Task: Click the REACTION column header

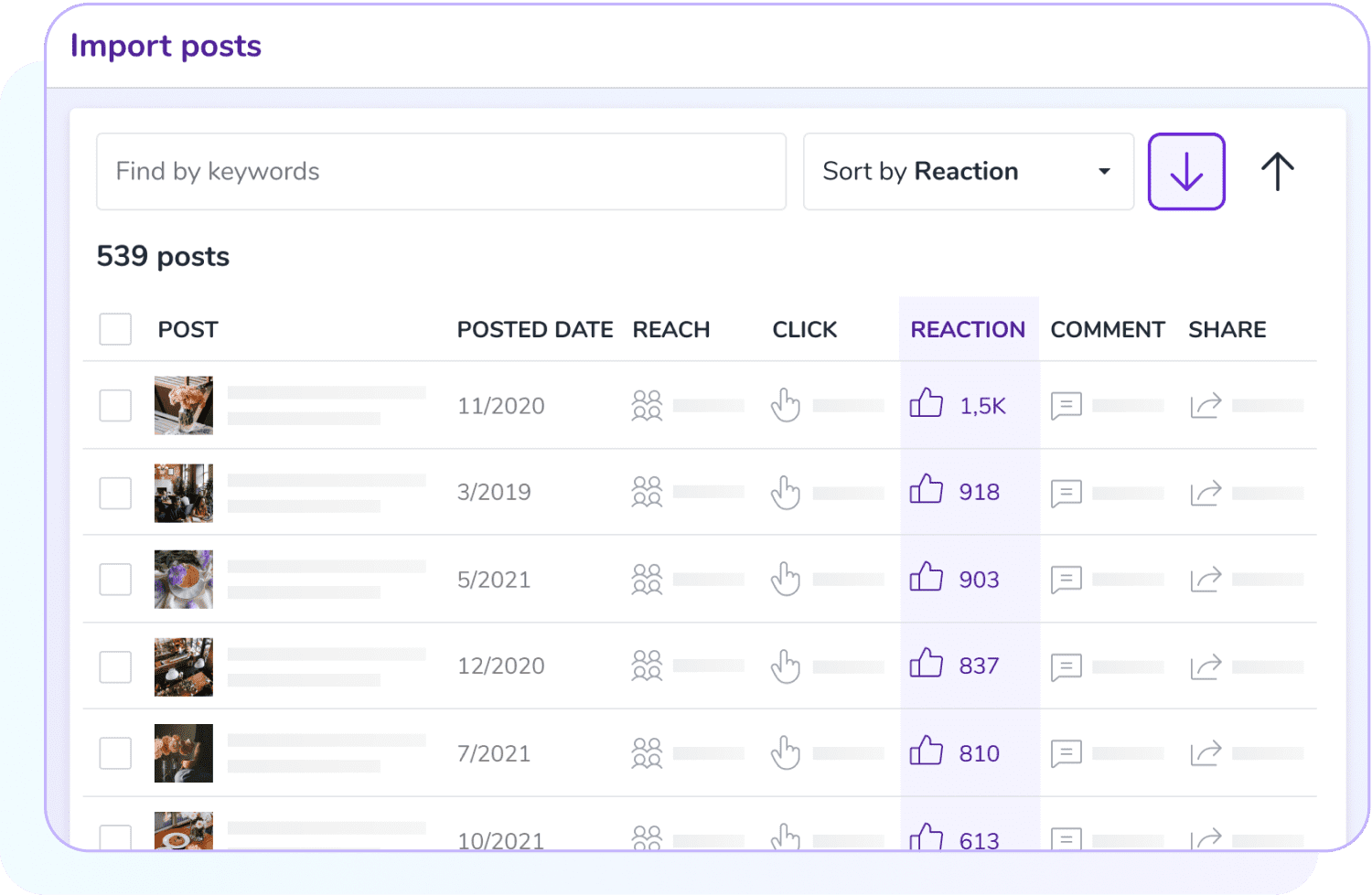Action: click(x=968, y=329)
